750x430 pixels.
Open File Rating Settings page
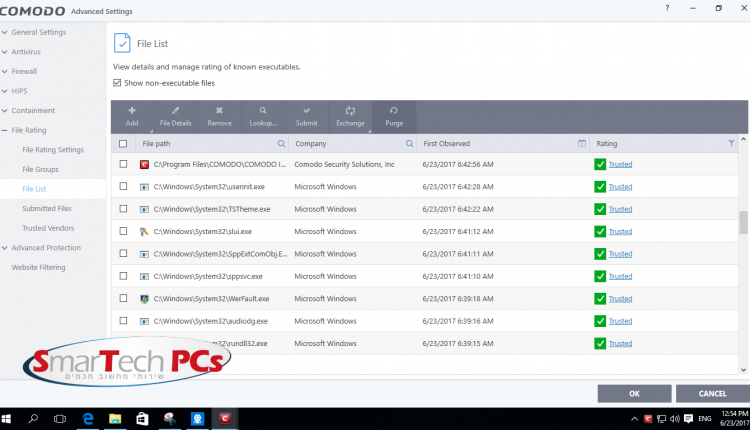pyautogui.click(x=53, y=150)
